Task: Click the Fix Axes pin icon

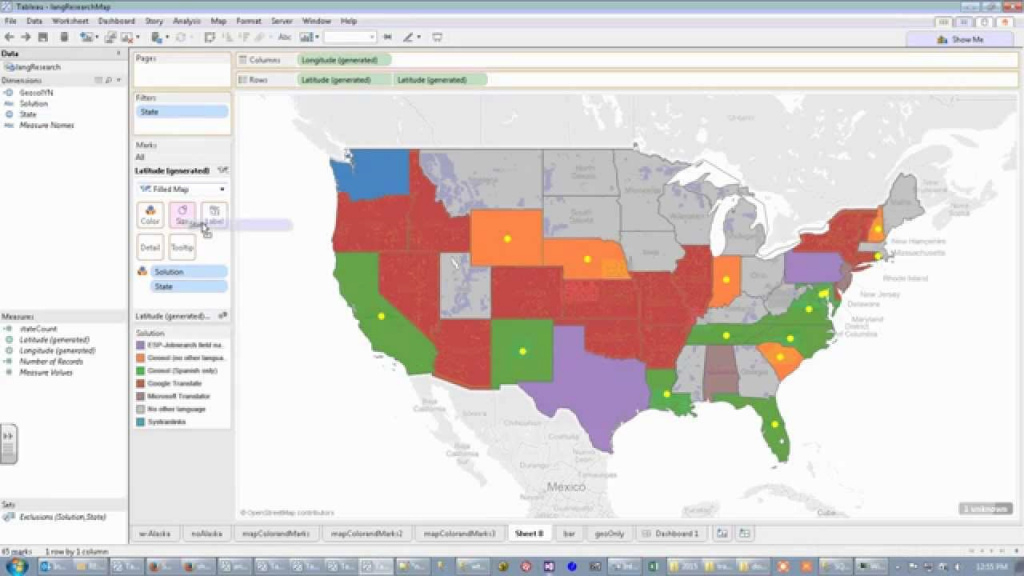Action: coord(387,37)
